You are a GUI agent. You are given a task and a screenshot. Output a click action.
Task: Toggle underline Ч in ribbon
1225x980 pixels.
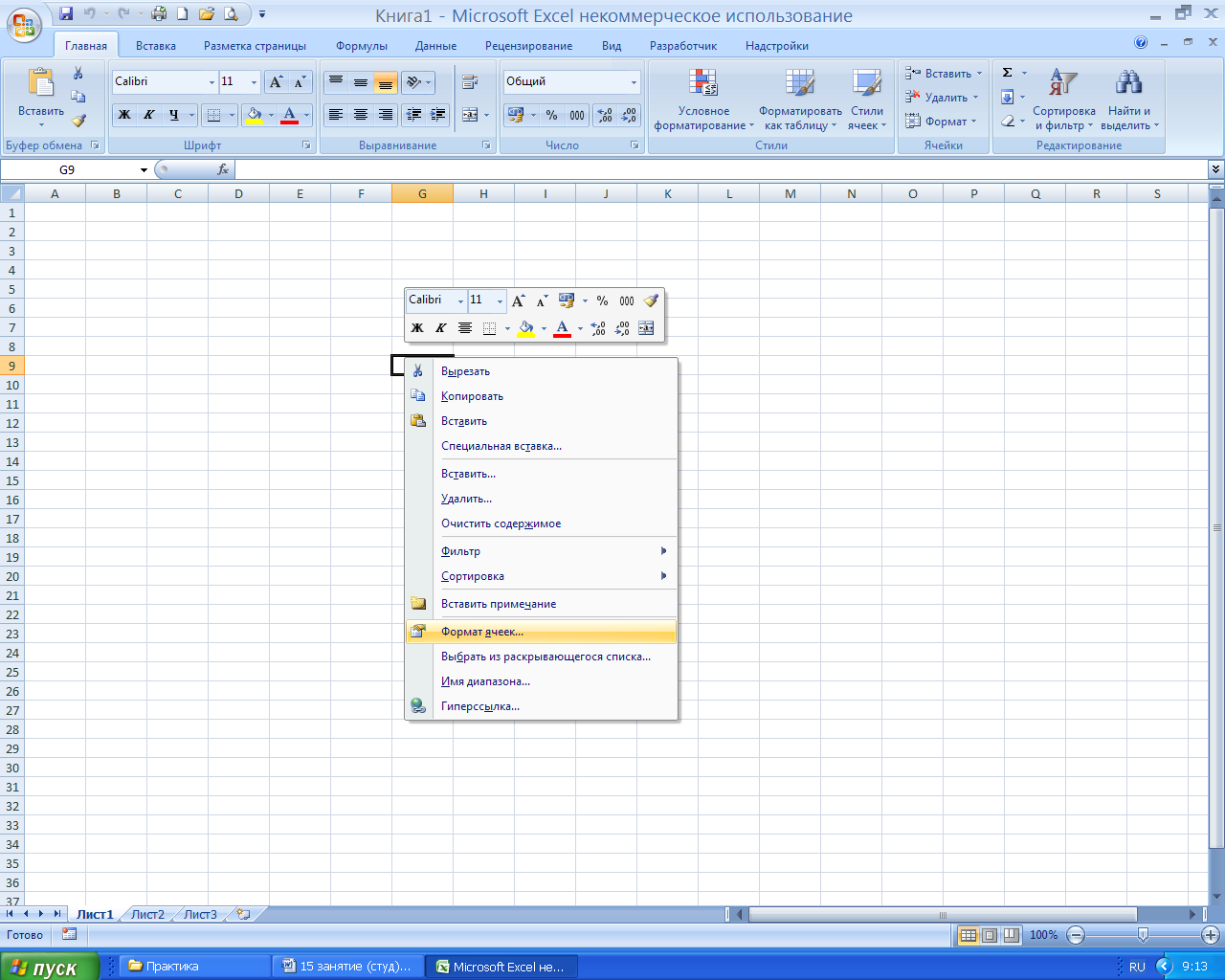(174, 115)
